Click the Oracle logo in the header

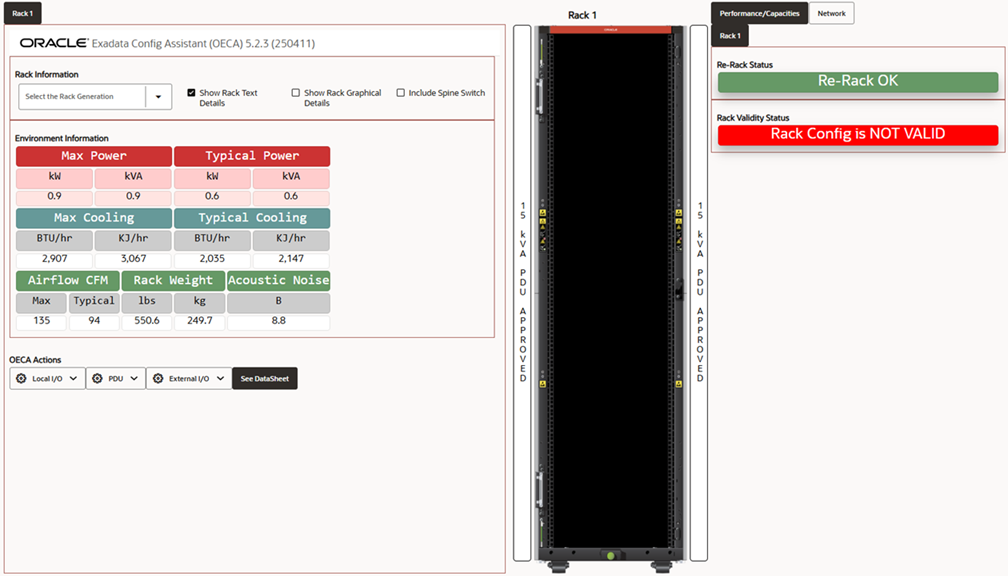pyautogui.click(x=53, y=43)
